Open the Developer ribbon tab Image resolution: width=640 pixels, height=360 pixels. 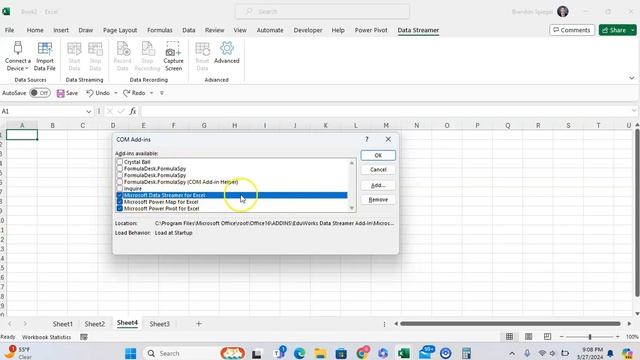pos(308,30)
